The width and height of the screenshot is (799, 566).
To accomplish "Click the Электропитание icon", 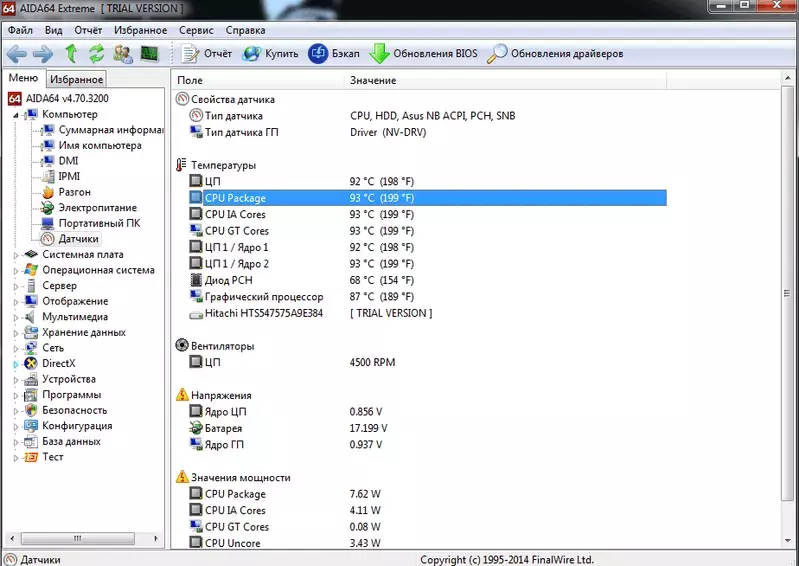I will [x=48, y=208].
